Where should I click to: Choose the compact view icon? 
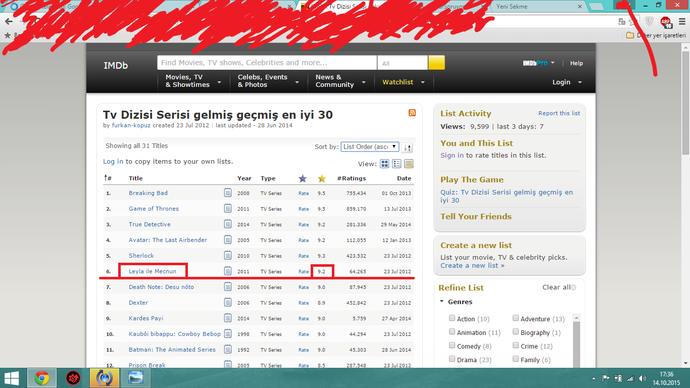pos(409,164)
